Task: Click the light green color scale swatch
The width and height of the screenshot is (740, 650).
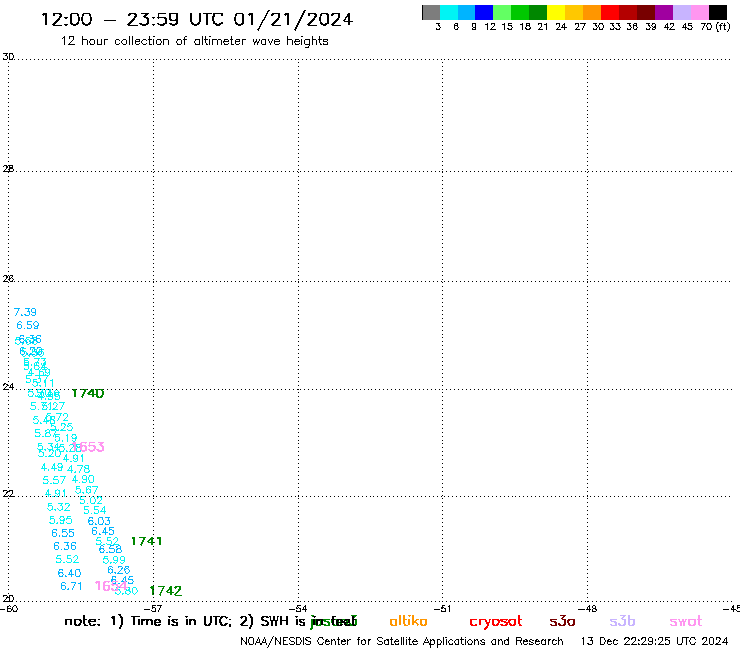Action: (502, 12)
